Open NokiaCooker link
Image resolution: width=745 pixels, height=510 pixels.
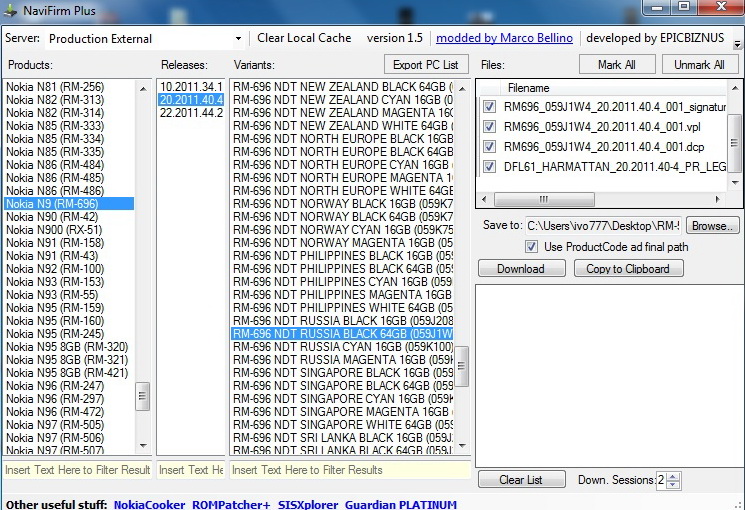tap(149, 505)
